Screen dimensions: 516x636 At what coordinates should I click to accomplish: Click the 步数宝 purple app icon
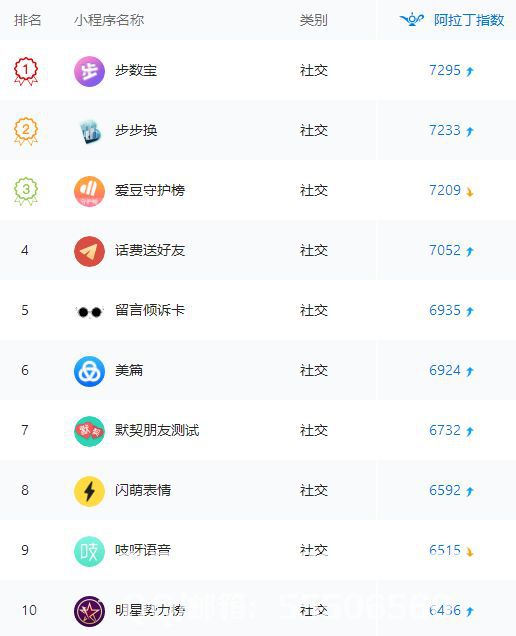pyautogui.click(x=89, y=71)
